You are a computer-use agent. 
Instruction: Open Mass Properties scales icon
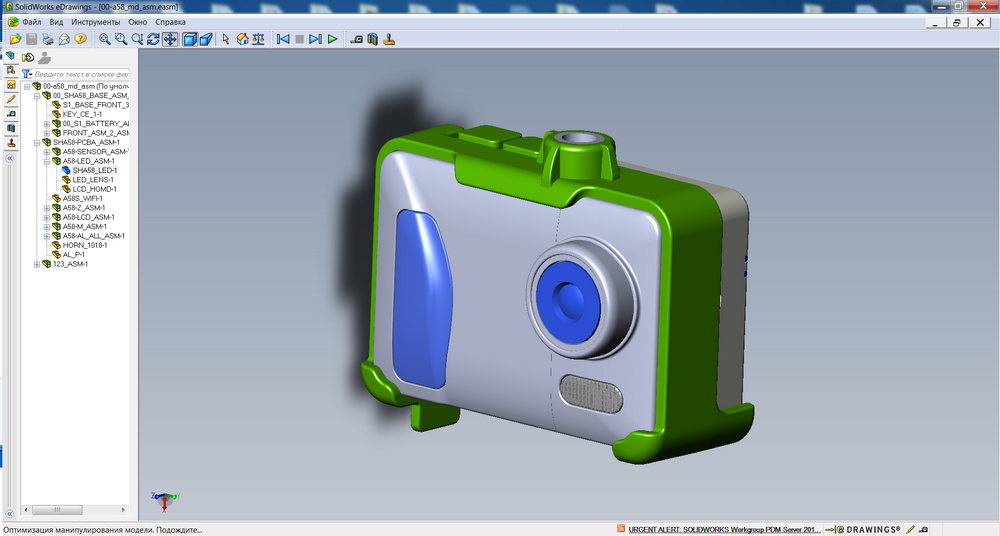tap(258, 40)
